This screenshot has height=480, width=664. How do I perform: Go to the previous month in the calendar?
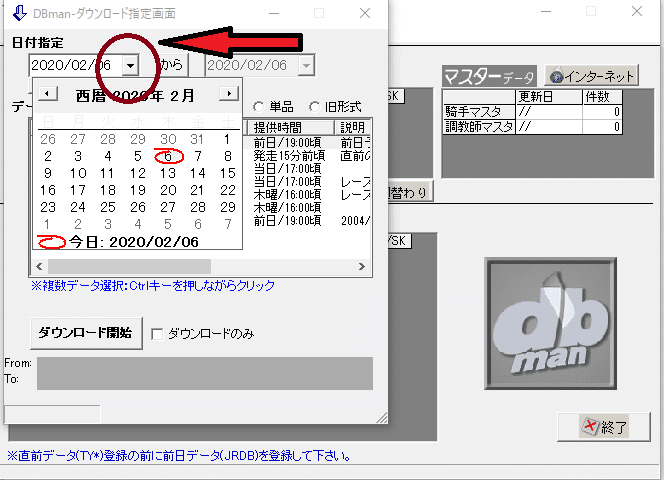tap(48, 93)
